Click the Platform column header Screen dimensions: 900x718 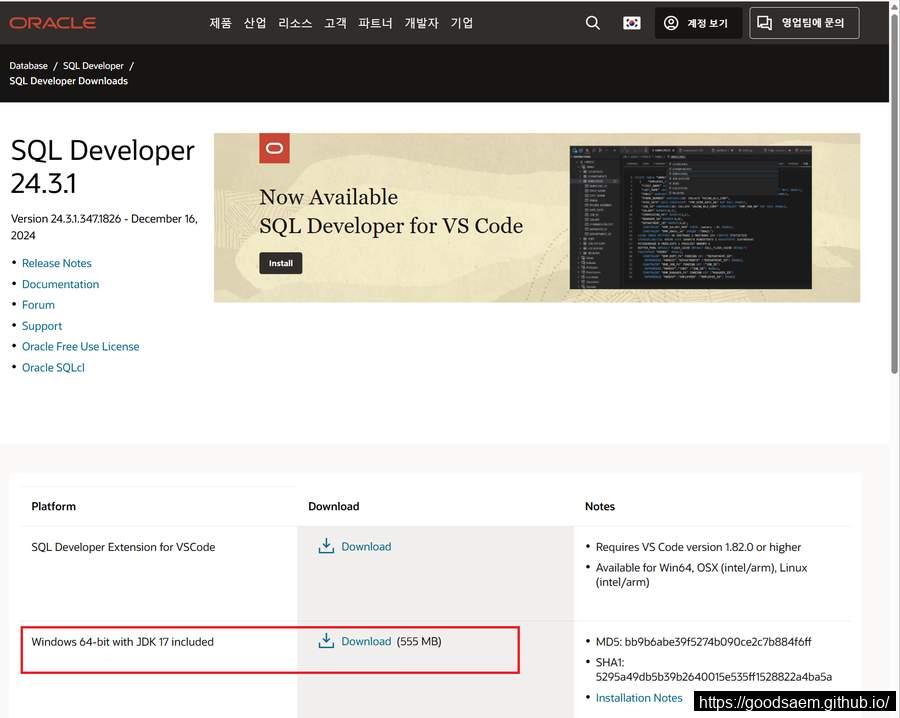click(53, 506)
